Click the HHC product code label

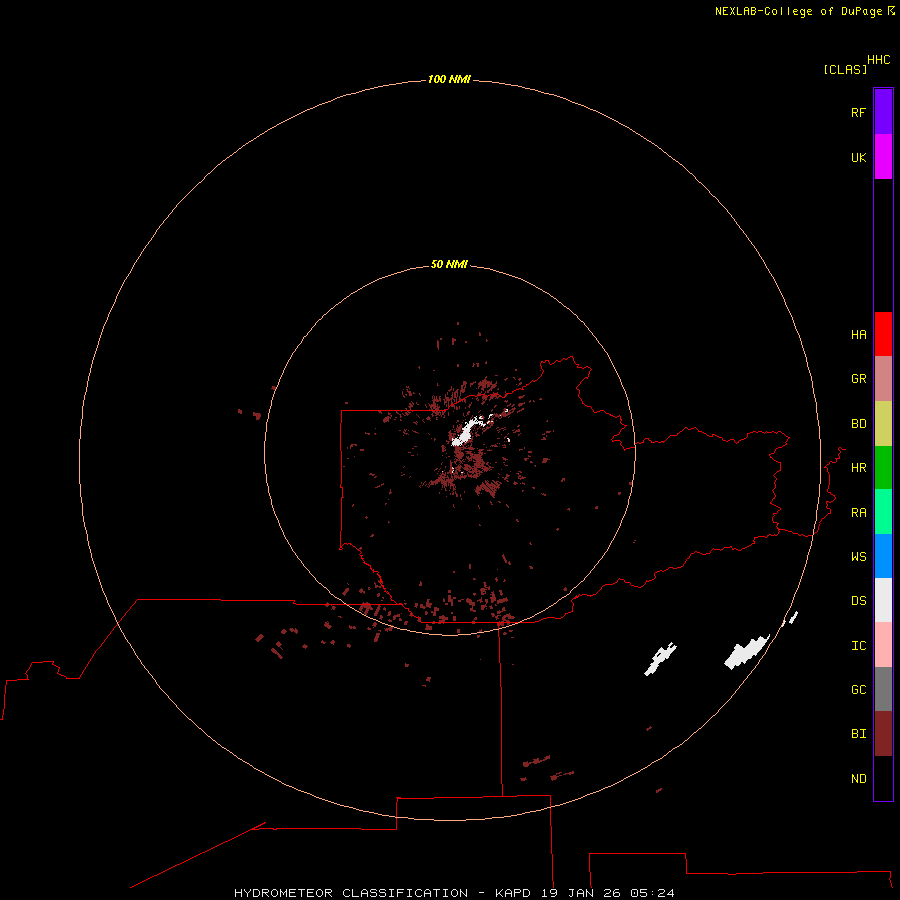[878, 60]
